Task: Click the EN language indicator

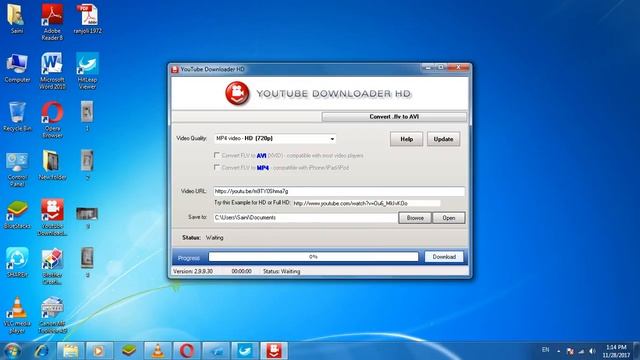Action: [546, 350]
